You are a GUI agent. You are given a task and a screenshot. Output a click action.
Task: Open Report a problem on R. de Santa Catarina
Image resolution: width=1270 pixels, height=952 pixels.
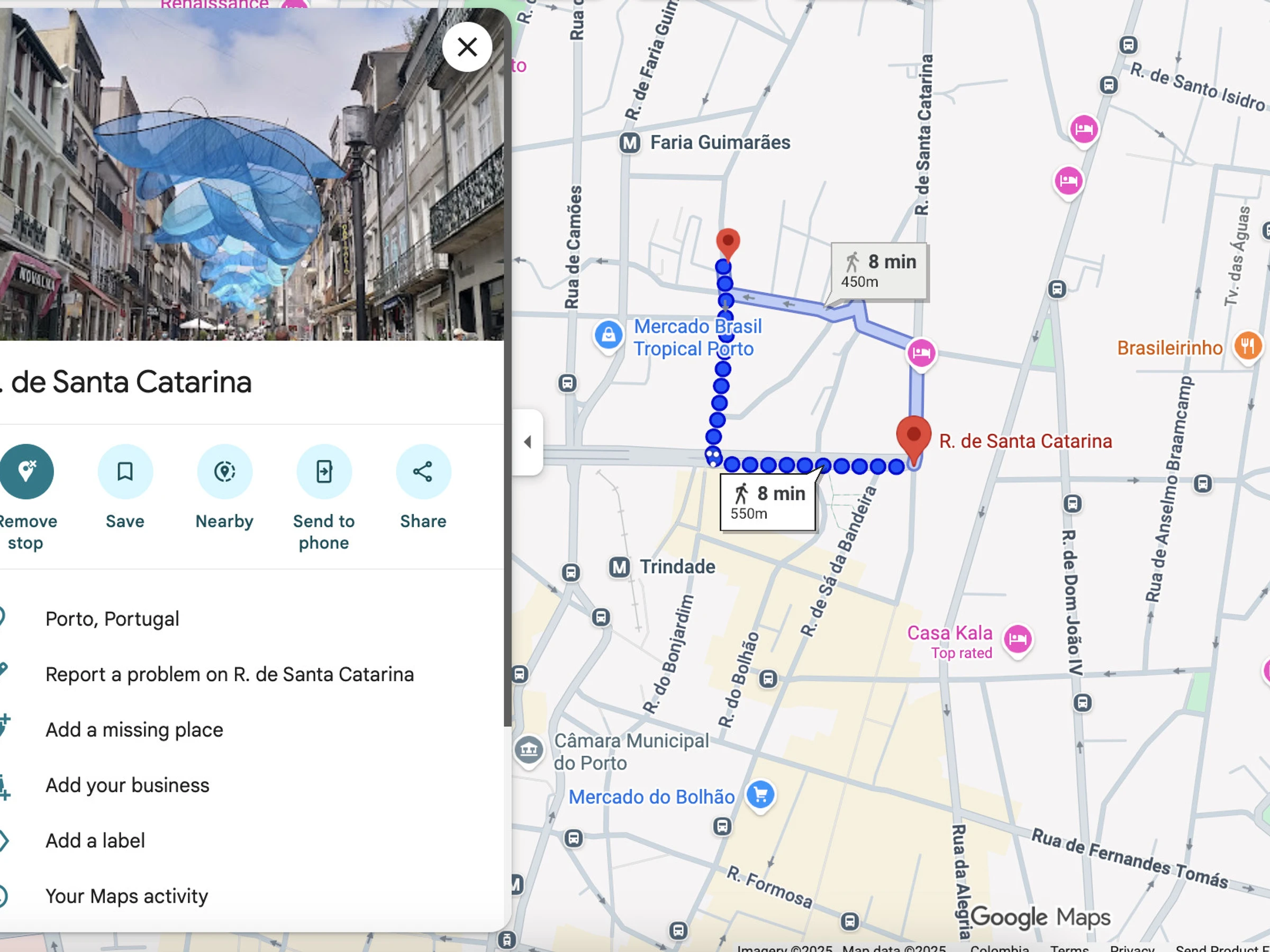click(229, 674)
